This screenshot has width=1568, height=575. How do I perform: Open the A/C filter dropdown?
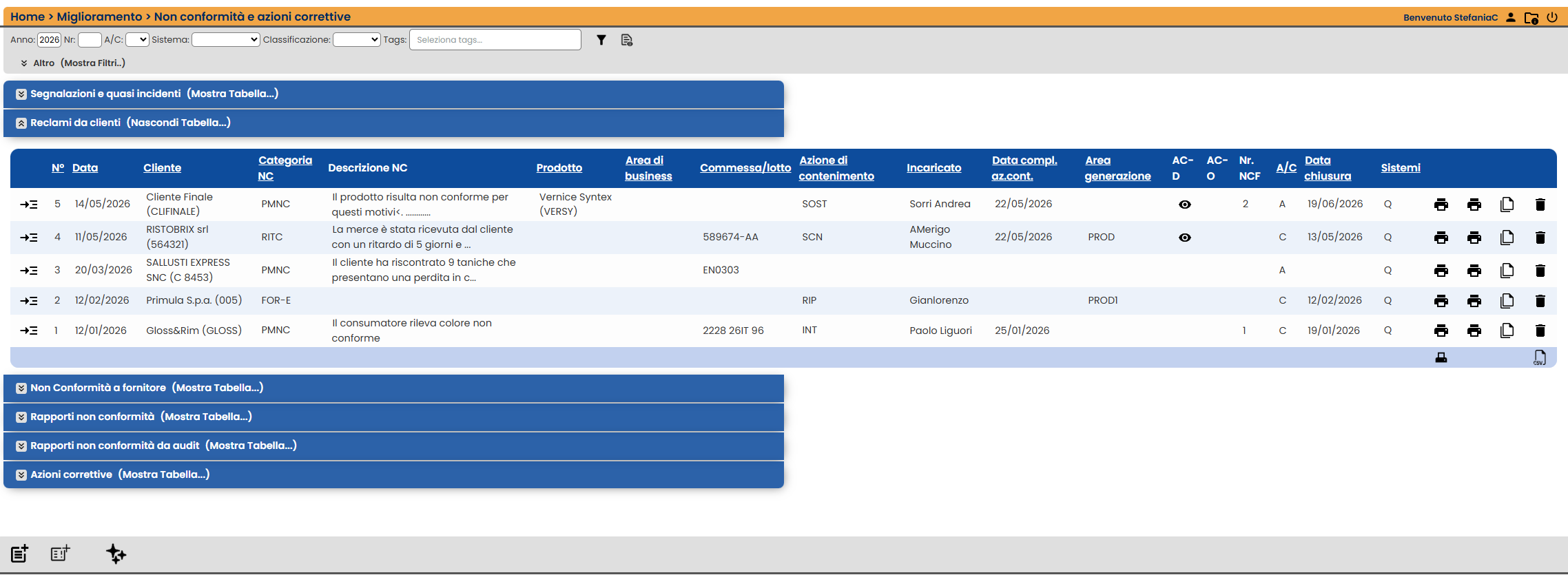point(137,40)
